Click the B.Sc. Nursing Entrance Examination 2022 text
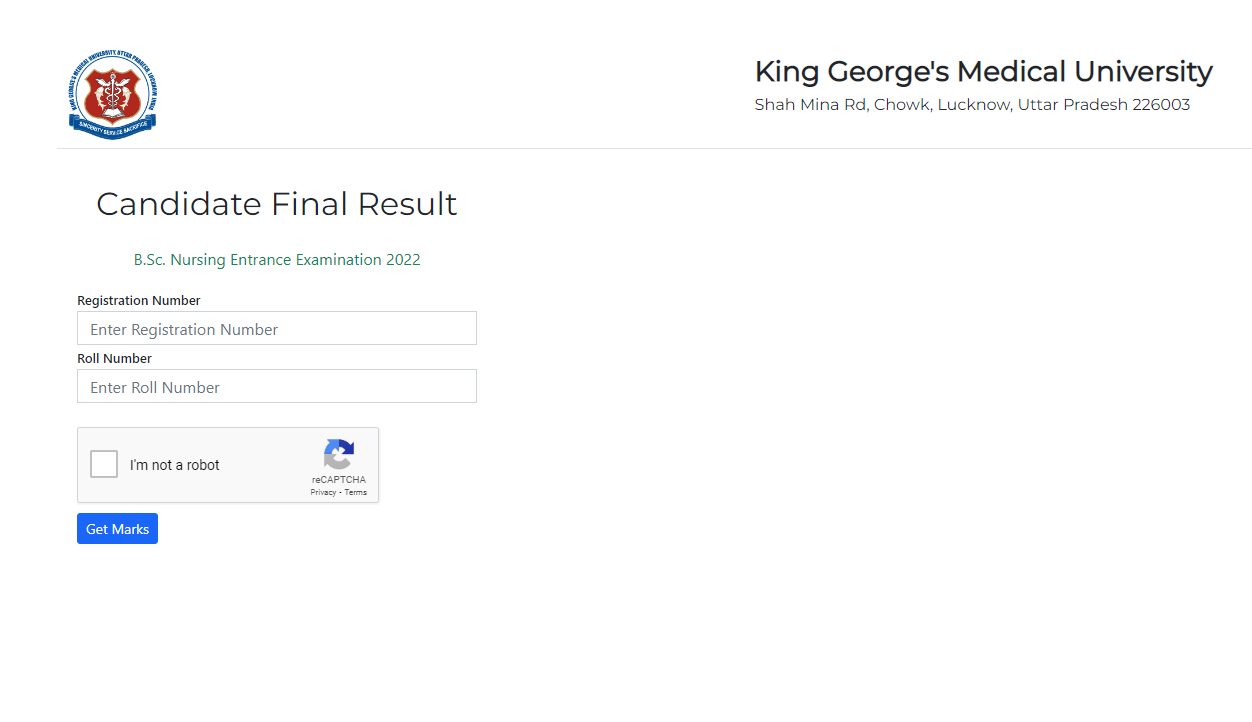This screenshot has height=722, width=1252. (x=277, y=260)
